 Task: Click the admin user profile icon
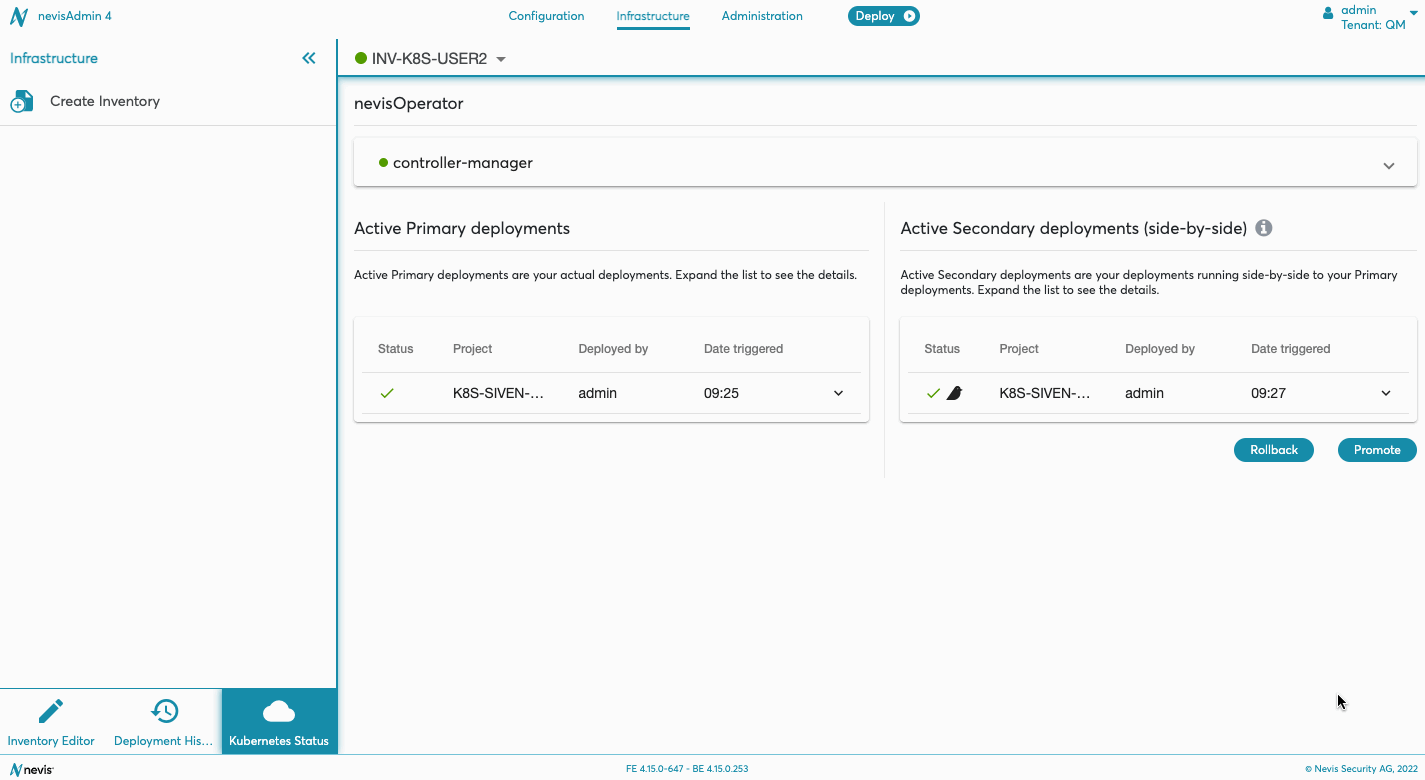click(1328, 14)
